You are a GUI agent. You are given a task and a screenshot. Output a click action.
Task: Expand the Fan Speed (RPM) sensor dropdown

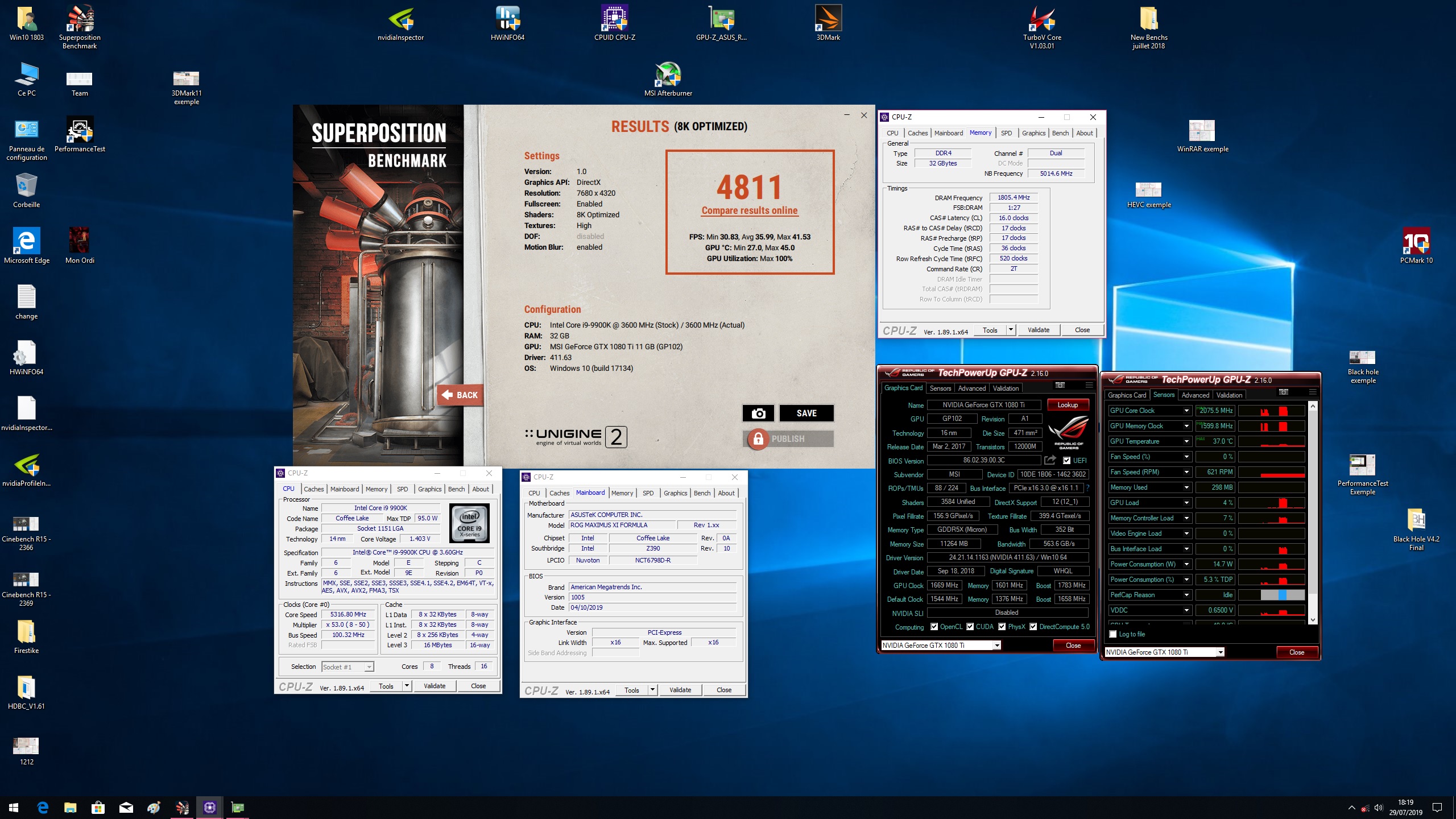point(1186,472)
